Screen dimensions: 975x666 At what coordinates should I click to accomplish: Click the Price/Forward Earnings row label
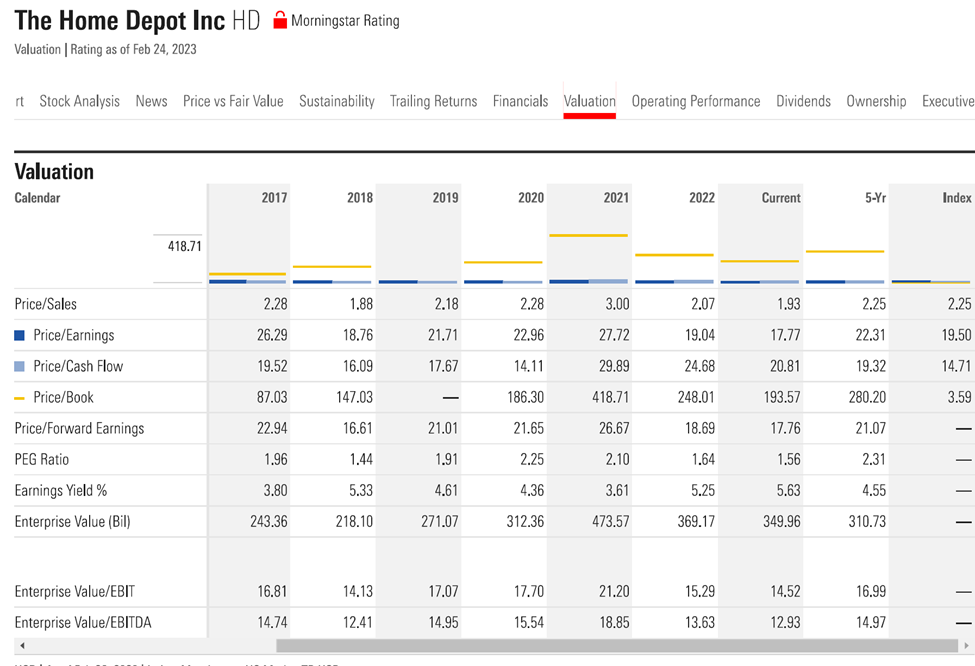click(x=79, y=428)
